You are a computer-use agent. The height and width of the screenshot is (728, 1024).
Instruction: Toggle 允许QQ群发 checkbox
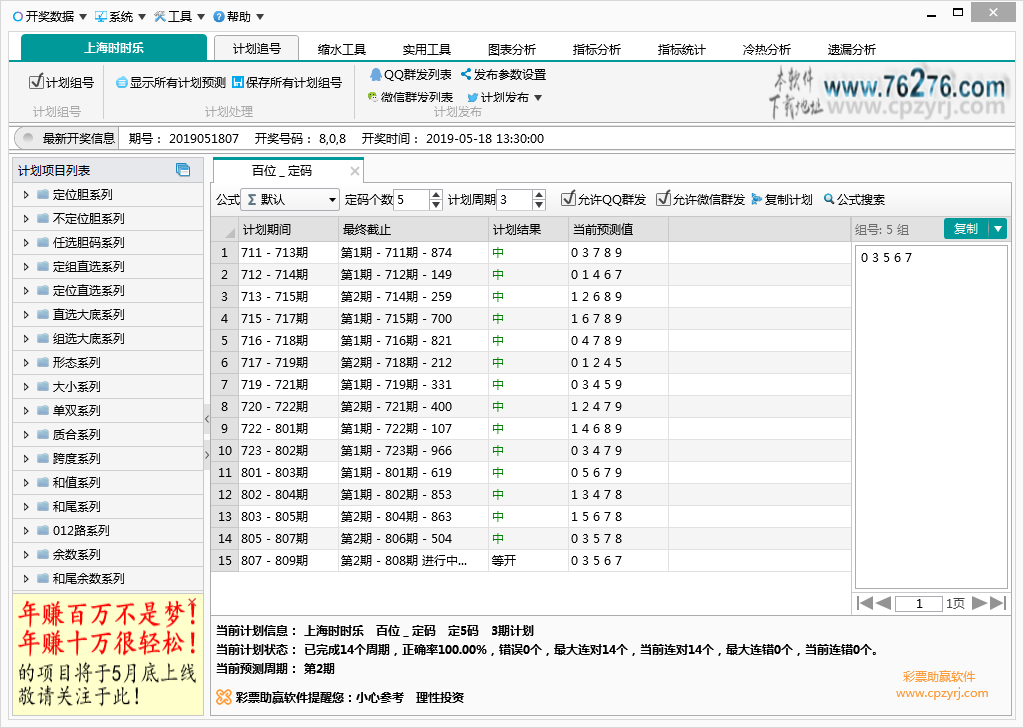568,198
